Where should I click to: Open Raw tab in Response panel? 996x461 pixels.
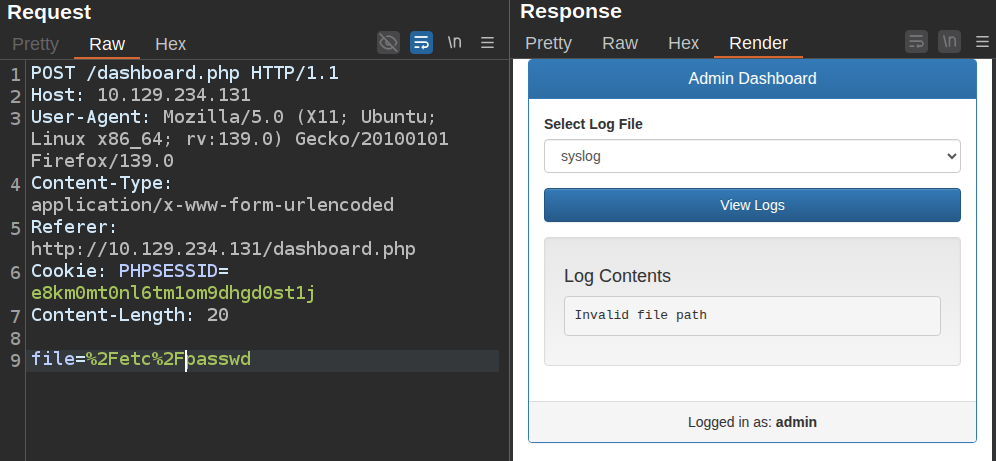tap(619, 43)
